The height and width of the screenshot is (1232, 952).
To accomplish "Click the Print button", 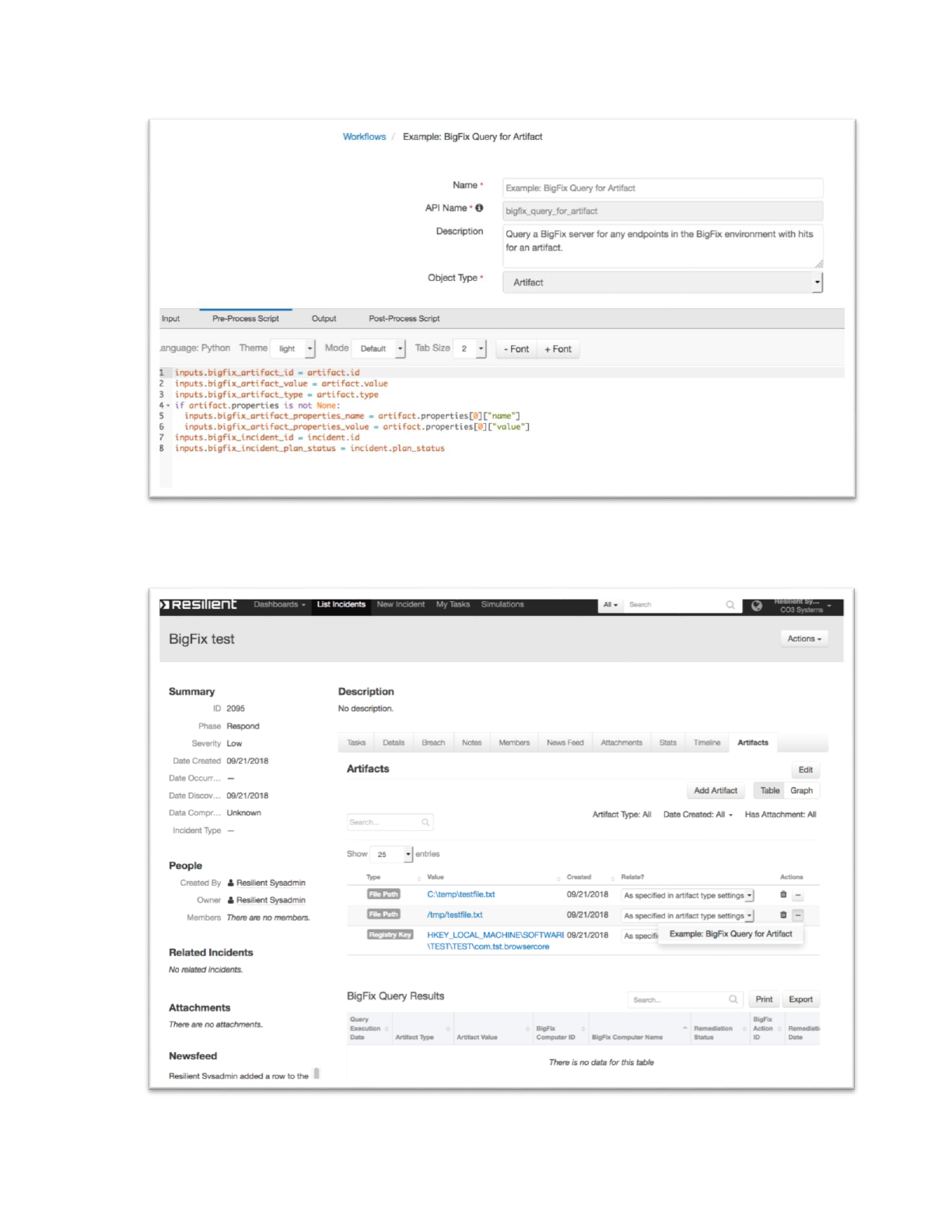I will pyautogui.click(x=765, y=999).
